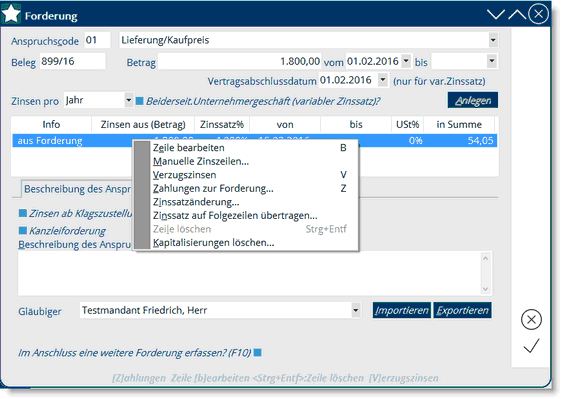The image size is (562, 399).
Task: Click the description text area scrollbar down arrow
Action: pos(485,289)
